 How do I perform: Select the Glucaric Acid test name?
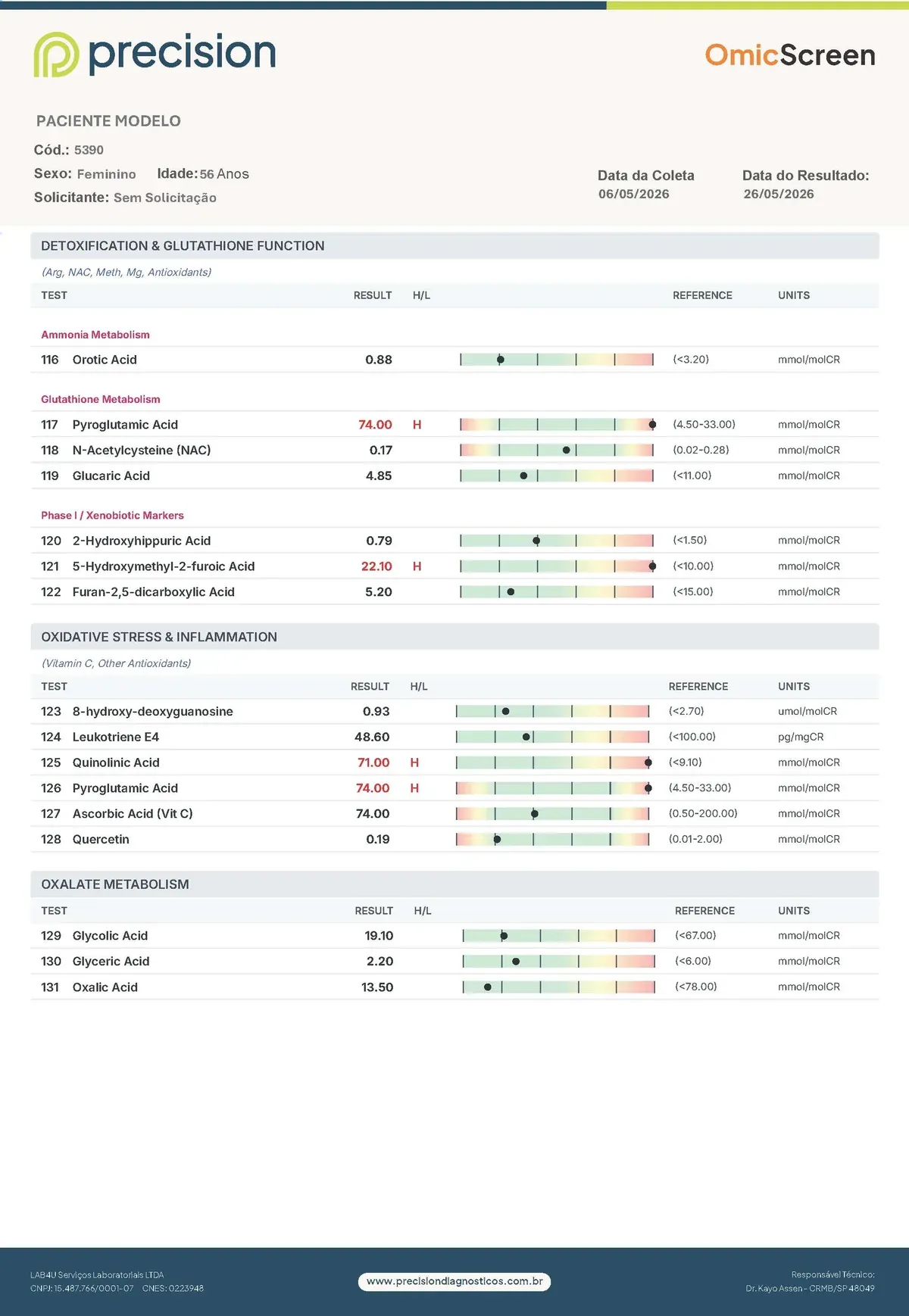coord(111,476)
